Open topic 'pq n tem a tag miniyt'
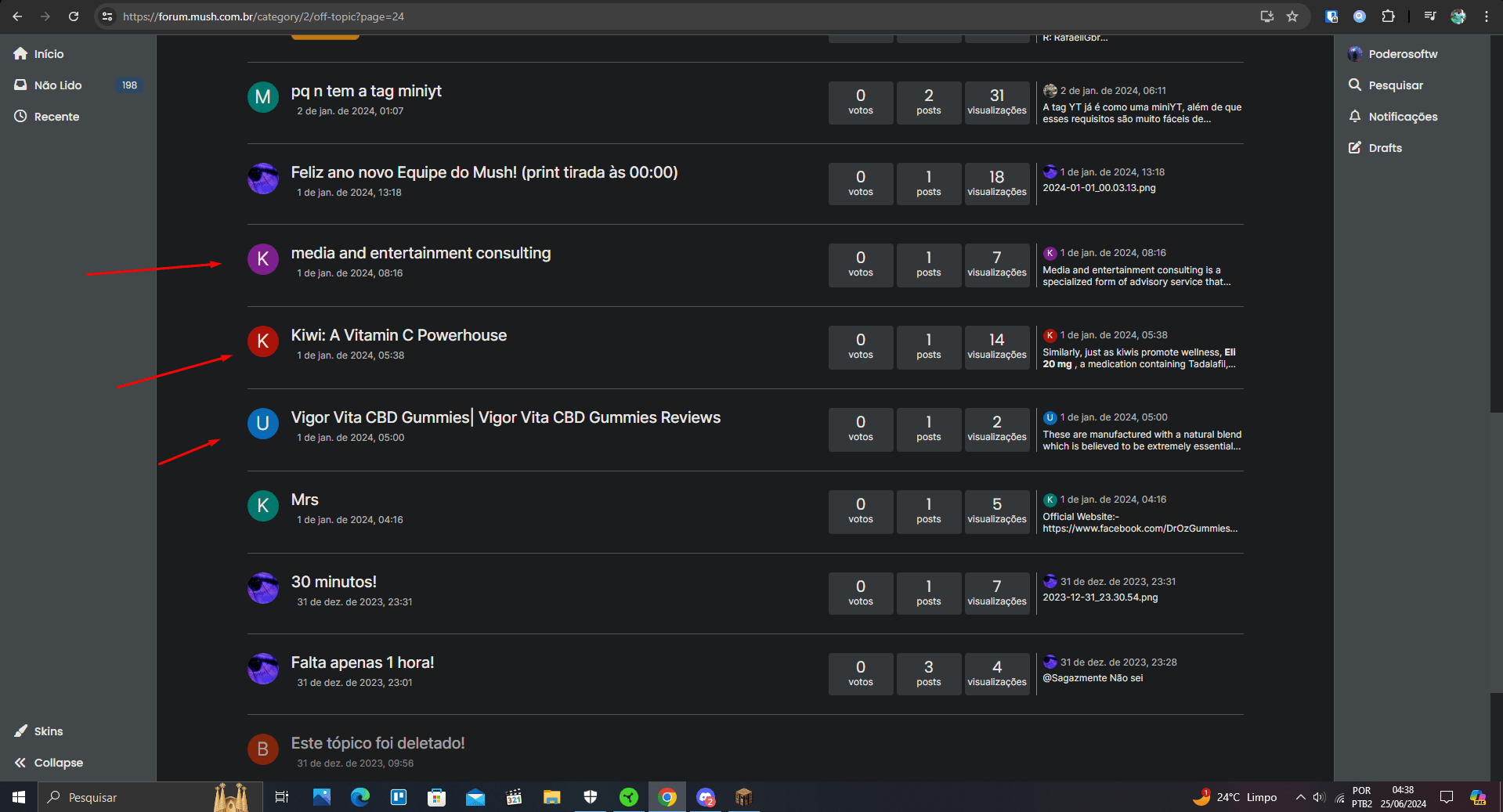 pyautogui.click(x=366, y=91)
